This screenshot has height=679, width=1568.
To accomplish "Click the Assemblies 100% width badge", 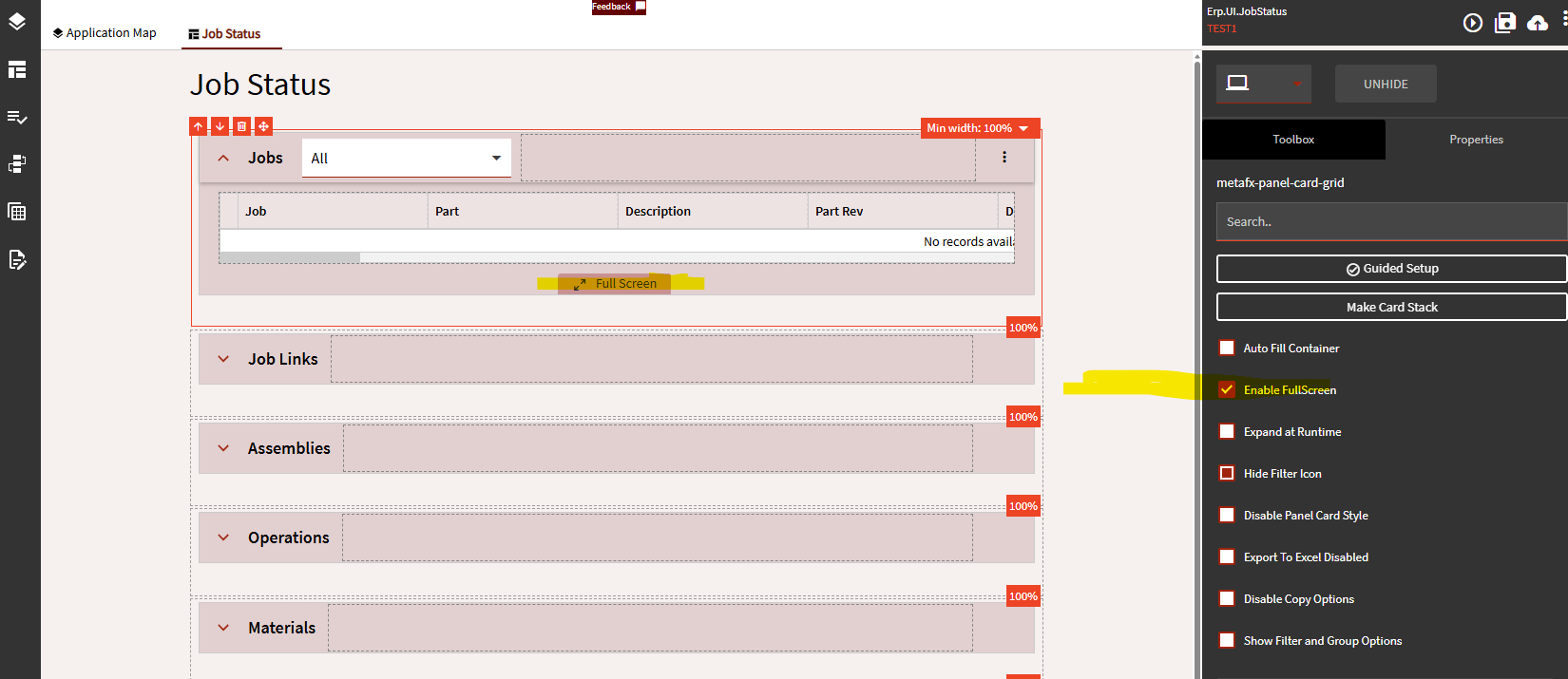I will 1023,417.
